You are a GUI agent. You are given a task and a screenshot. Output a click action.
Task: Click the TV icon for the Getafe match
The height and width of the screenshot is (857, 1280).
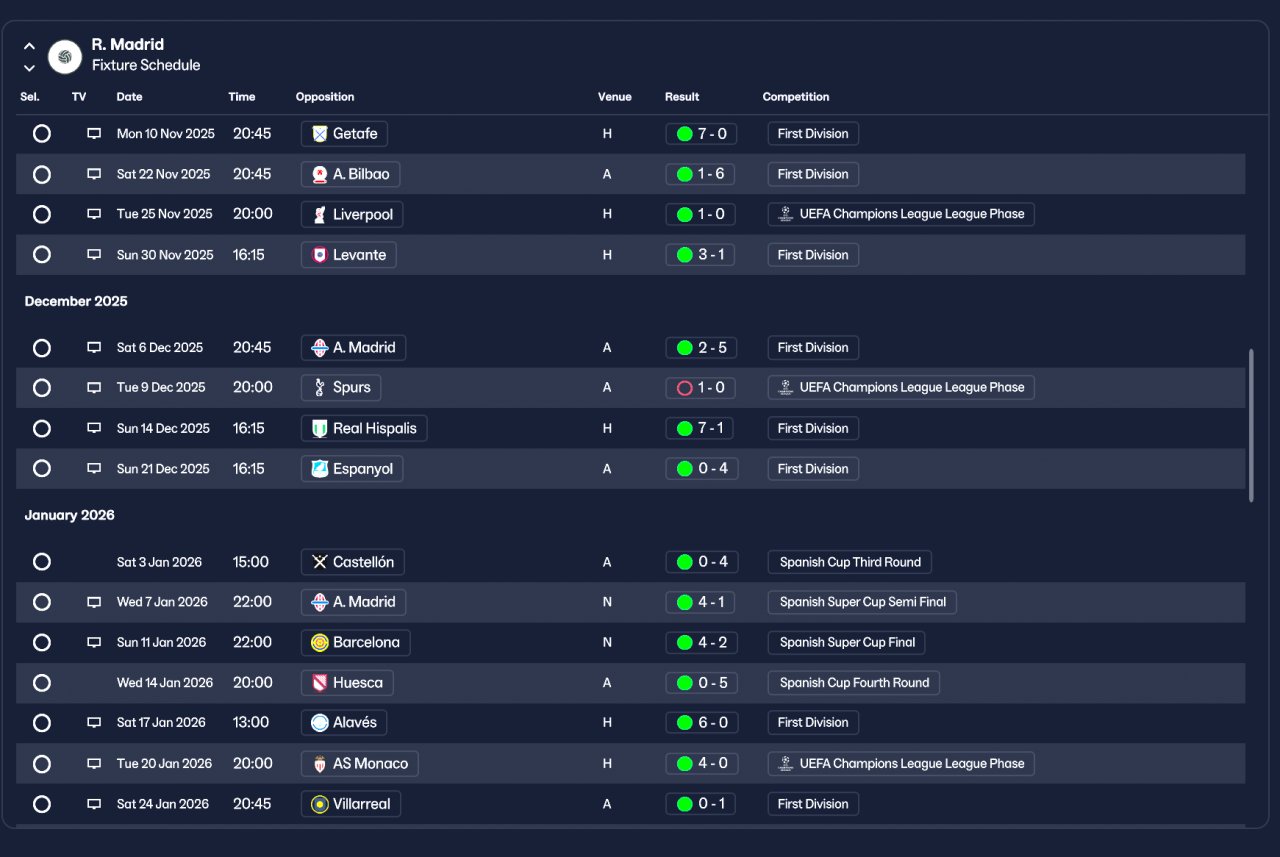[94, 133]
